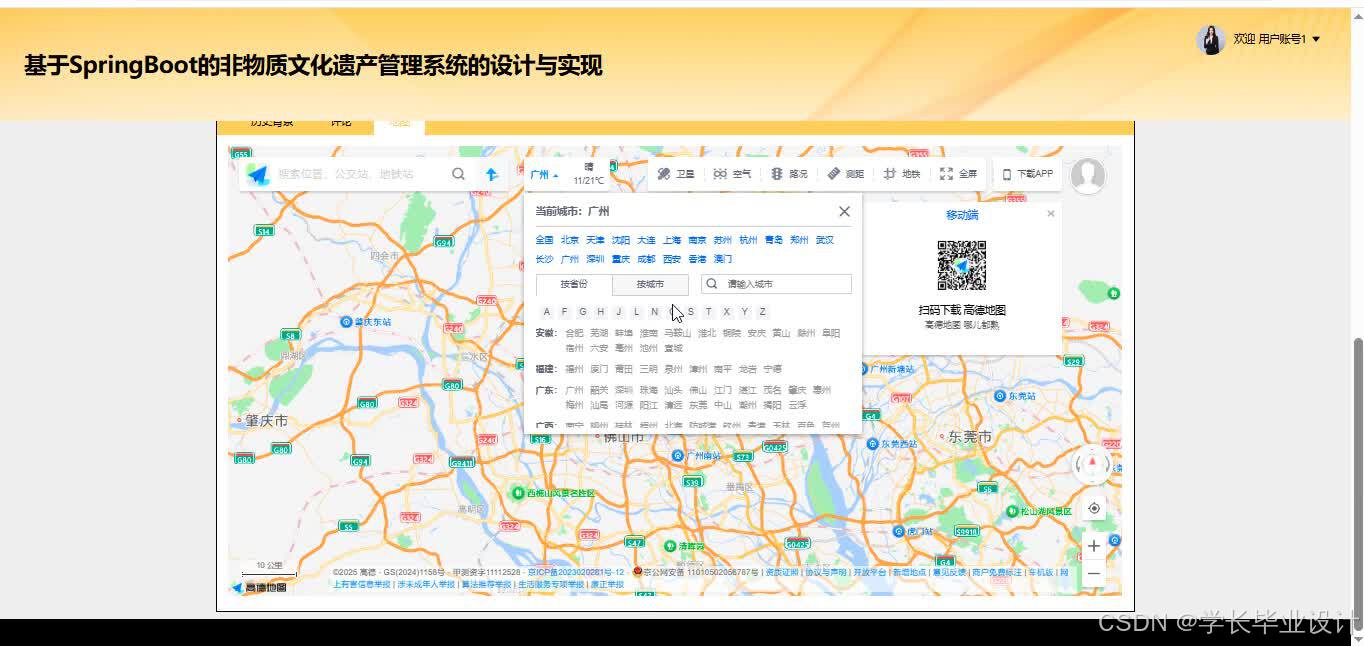Select 东莞 under 广东 province
The width and height of the screenshot is (1364, 646).
pyautogui.click(x=698, y=405)
